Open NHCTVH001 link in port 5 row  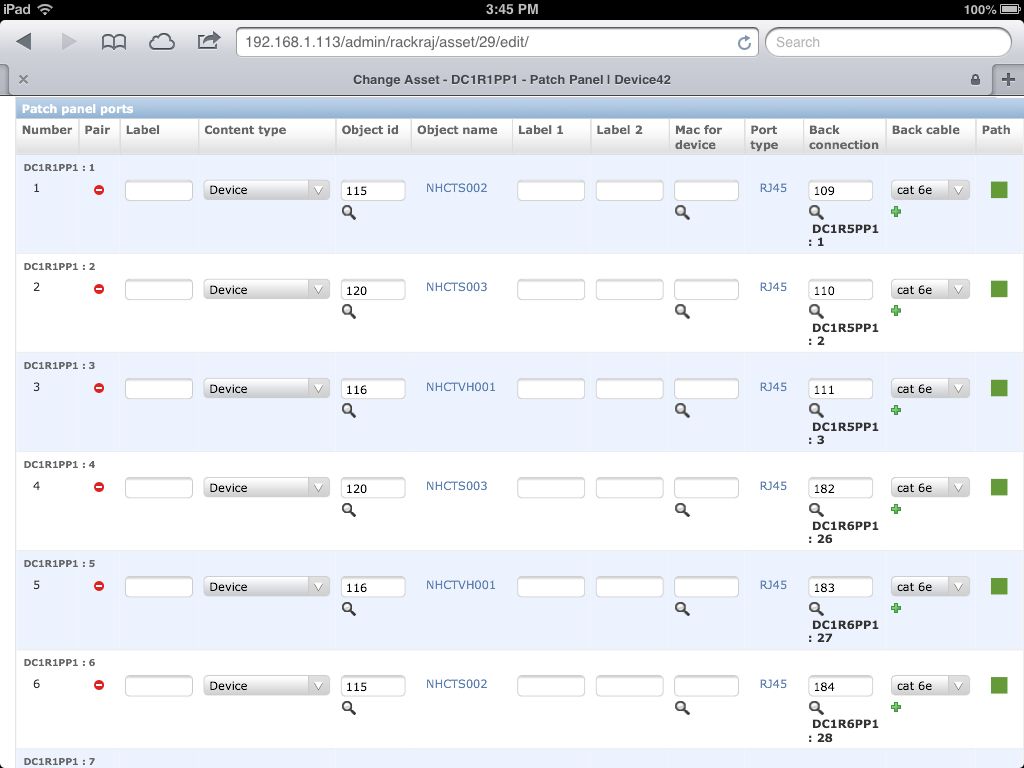click(460, 585)
